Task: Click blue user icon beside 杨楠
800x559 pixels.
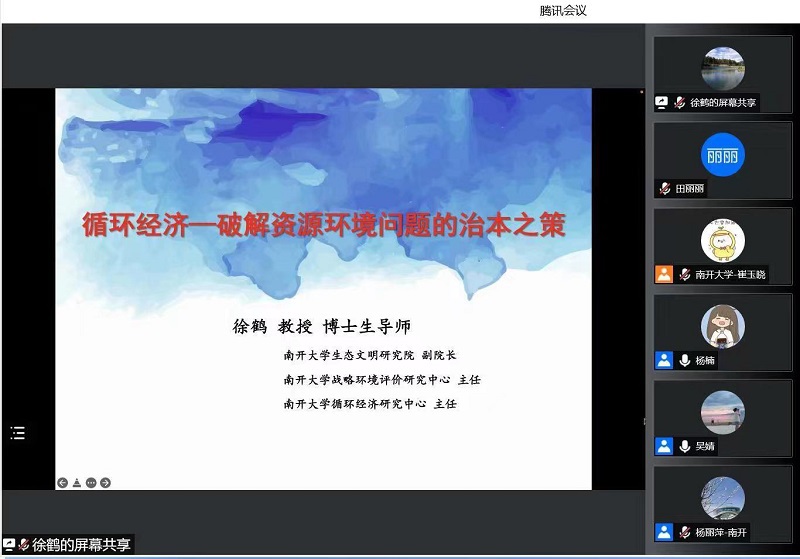Action: [663, 360]
